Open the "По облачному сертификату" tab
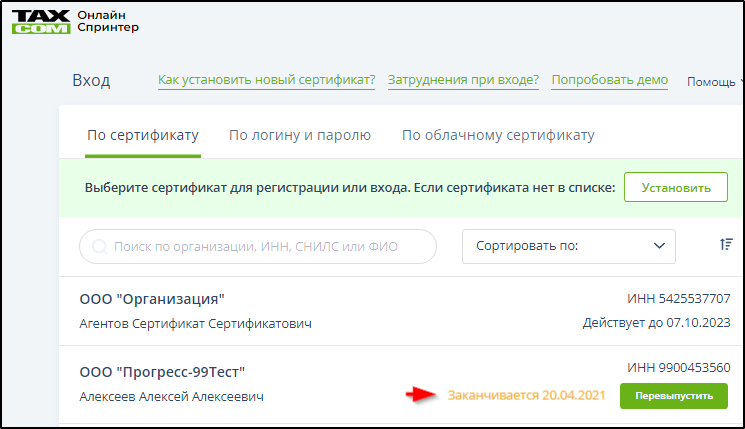 tap(498, 135)
